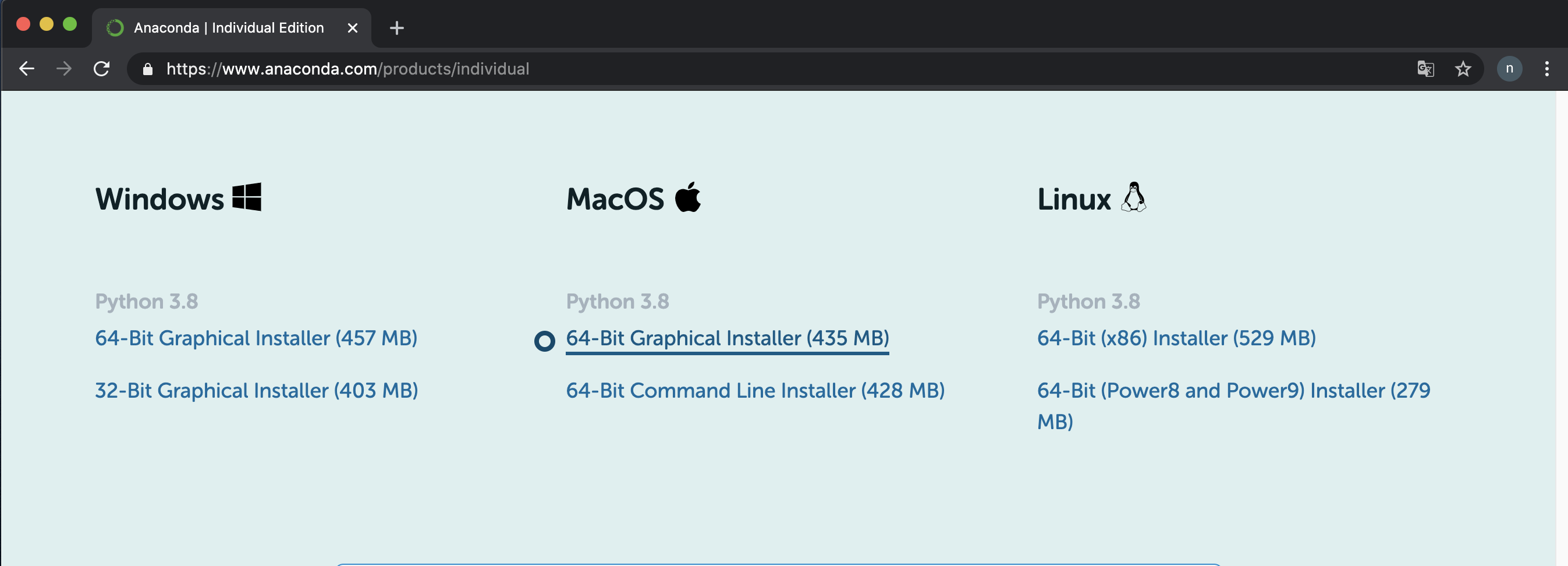Screen dimensions: 1568x566
Task: Click Python 3.8 label under Linux
Action: tap(1088, 302)
